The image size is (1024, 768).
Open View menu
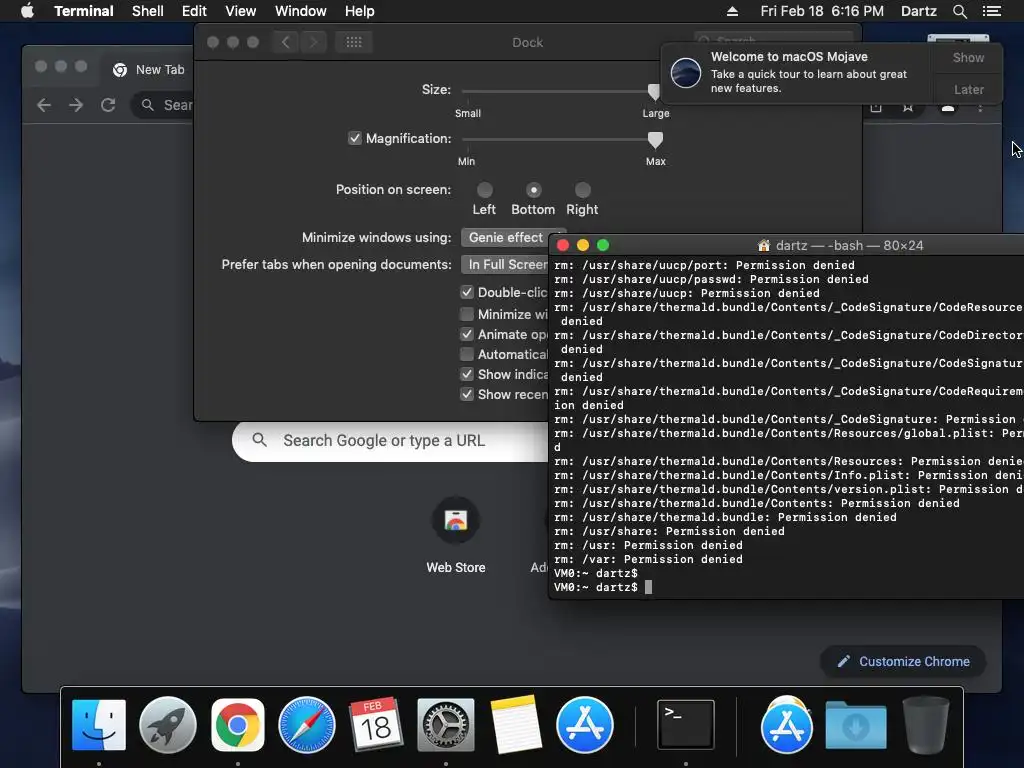pyautogui.click(x=240, y=11)
